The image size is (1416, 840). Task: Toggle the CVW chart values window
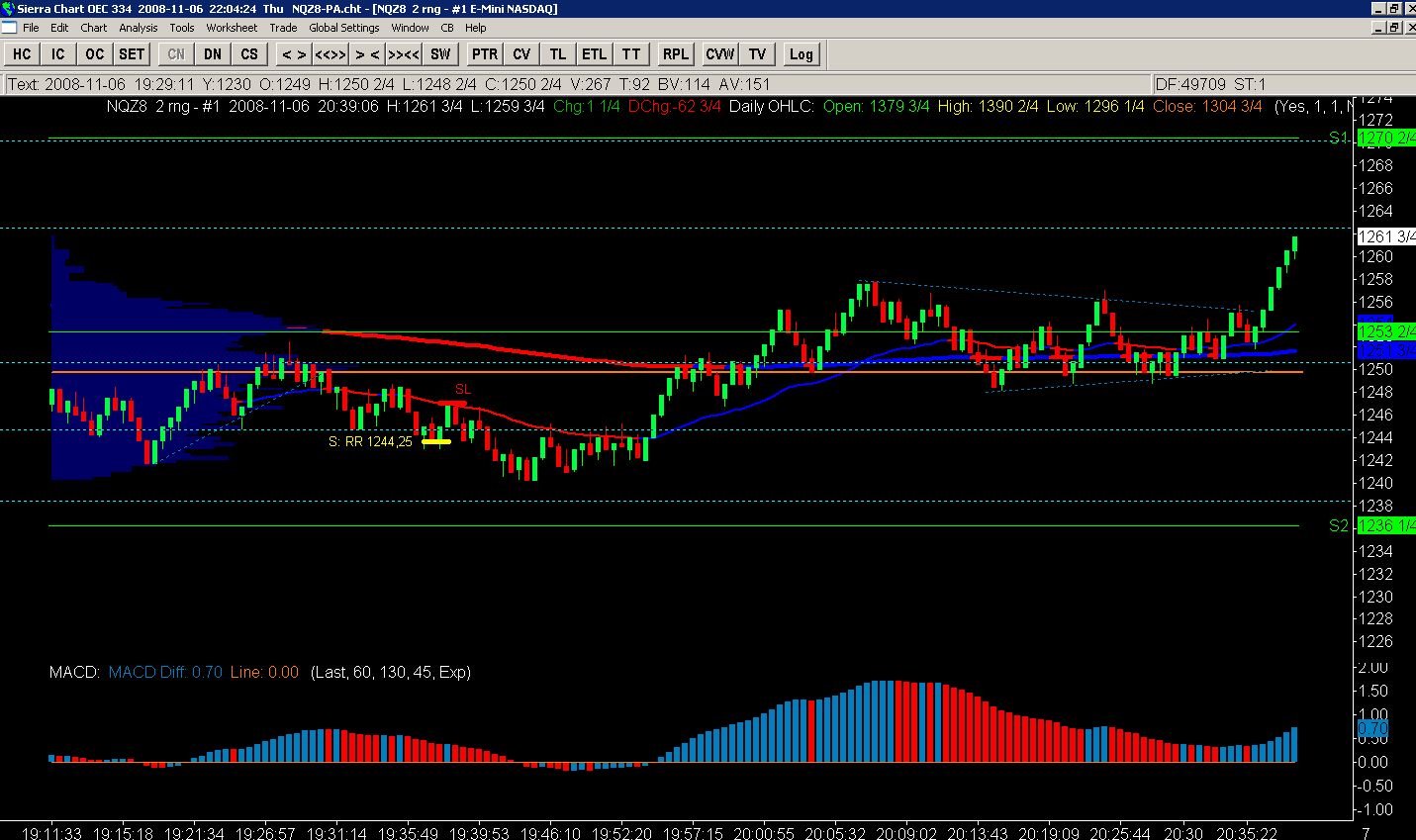click(720, 54)
